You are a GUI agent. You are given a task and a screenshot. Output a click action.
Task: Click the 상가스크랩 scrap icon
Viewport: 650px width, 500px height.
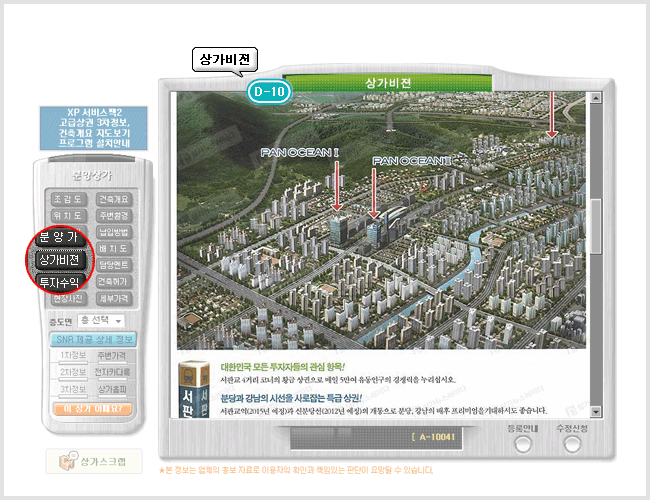(x=70, y=462)
